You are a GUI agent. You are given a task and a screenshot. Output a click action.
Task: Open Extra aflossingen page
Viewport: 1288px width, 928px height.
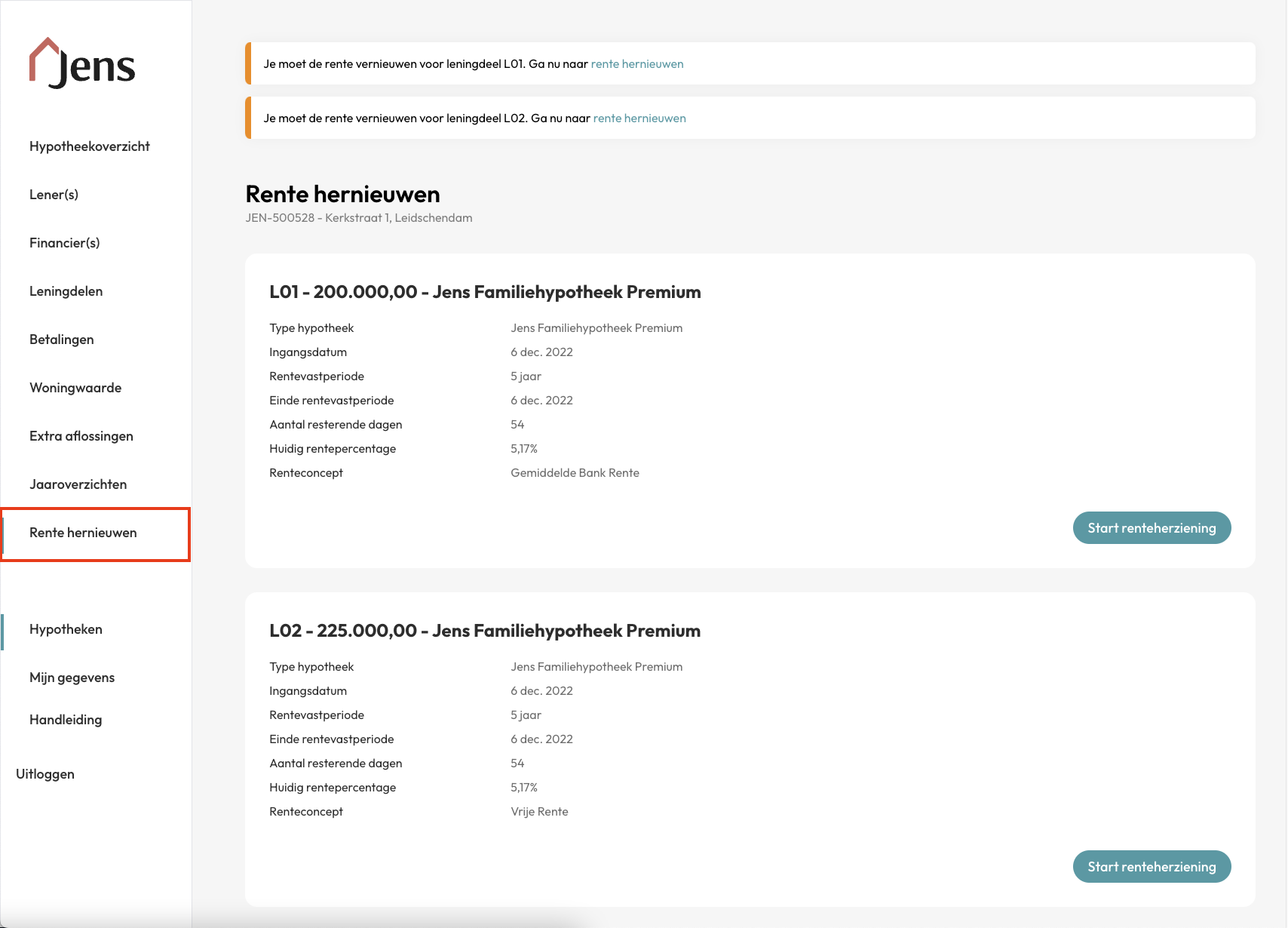(81, 436)
